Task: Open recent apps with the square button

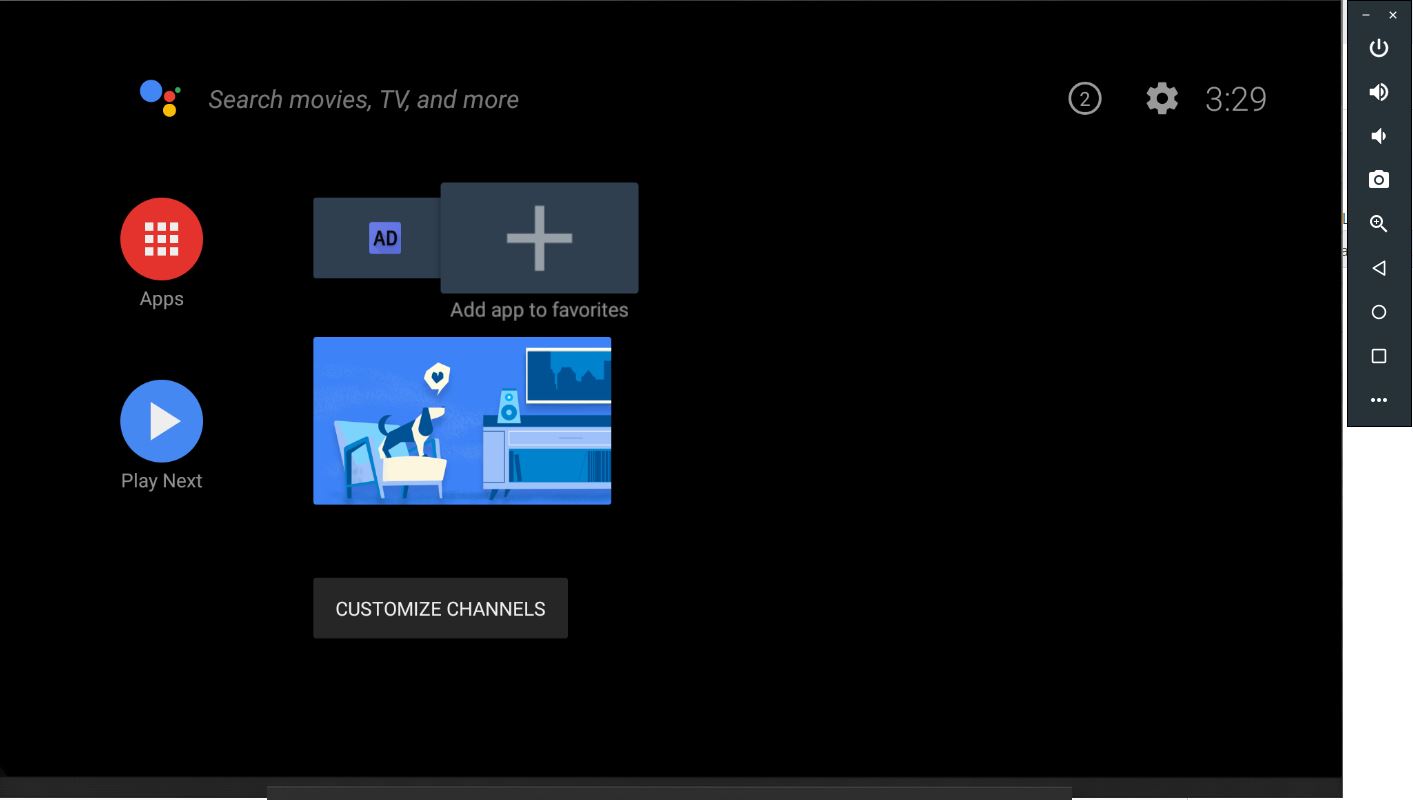Action: [1378, 355]
